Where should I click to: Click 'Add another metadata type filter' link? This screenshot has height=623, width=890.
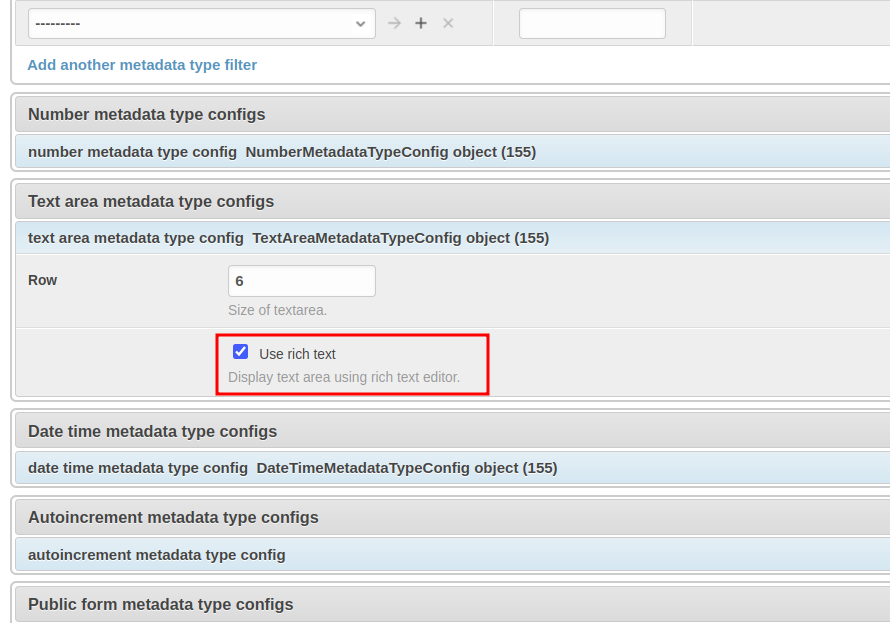tap(142, 65)
